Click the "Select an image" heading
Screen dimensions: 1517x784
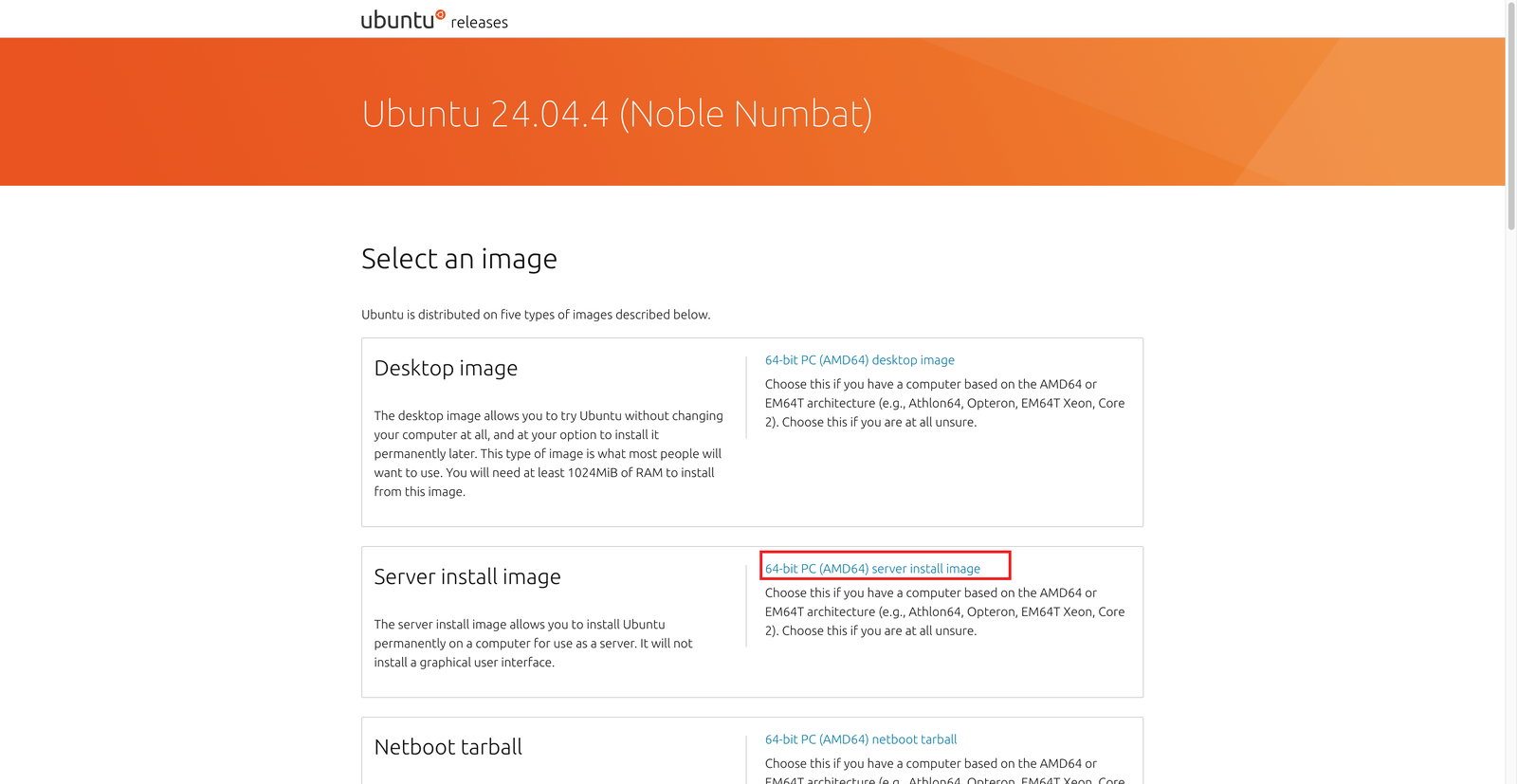point(459,259)
